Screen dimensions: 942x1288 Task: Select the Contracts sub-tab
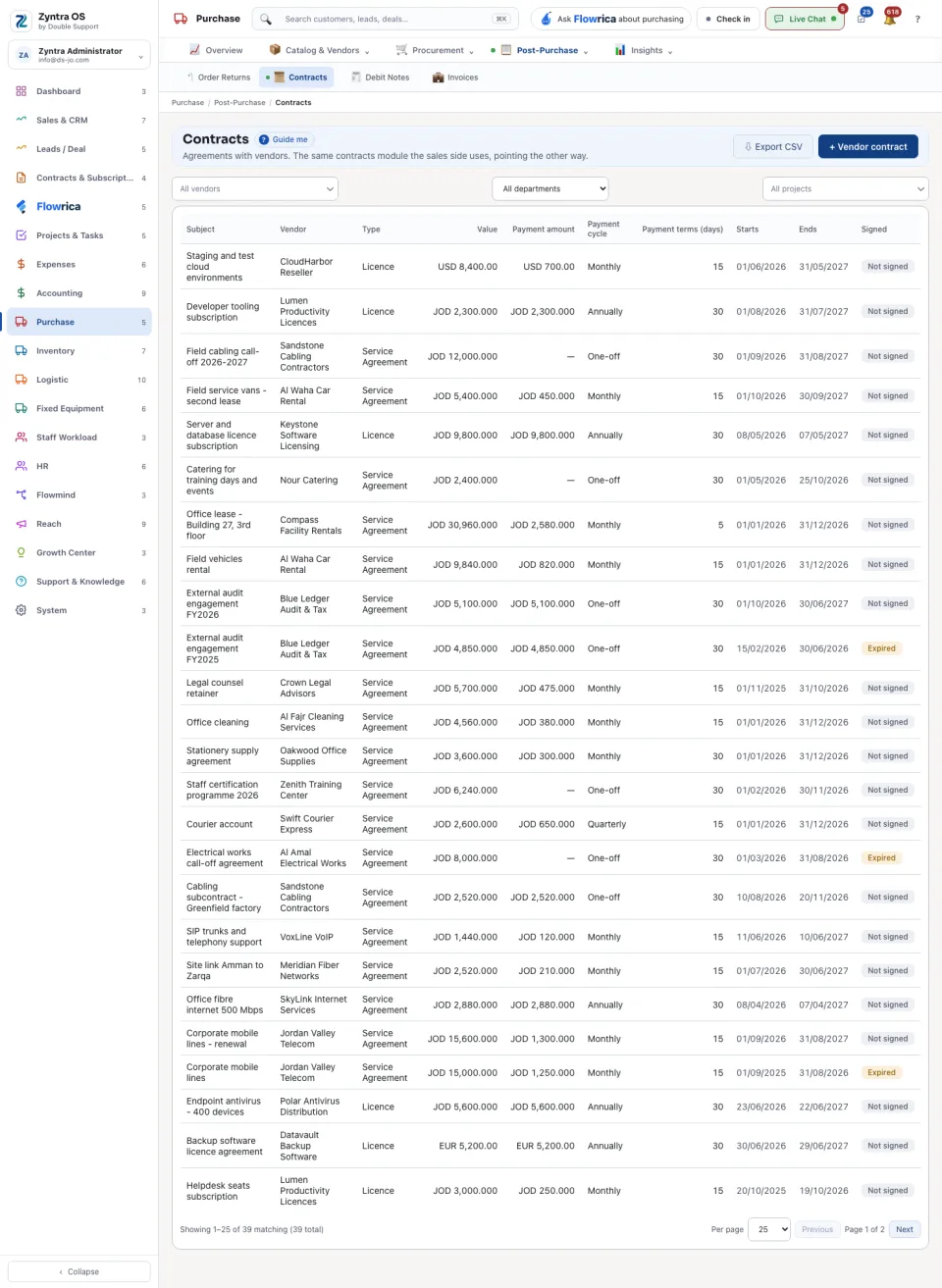point(297,77)
